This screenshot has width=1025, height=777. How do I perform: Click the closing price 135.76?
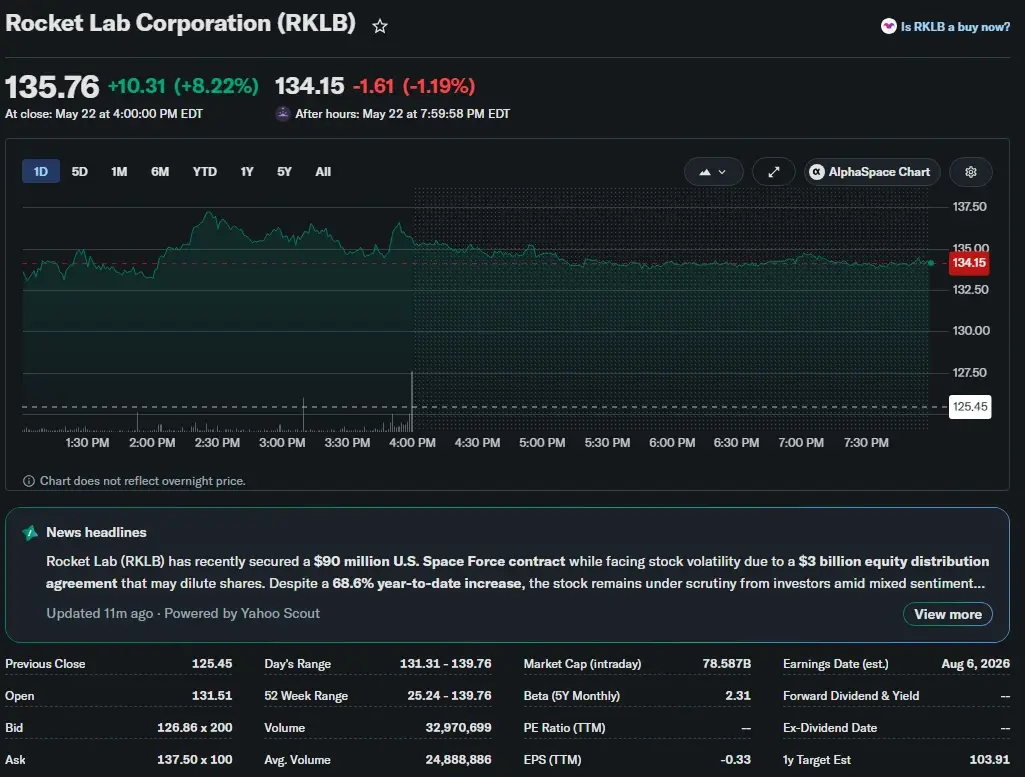[x=52, y=86]
